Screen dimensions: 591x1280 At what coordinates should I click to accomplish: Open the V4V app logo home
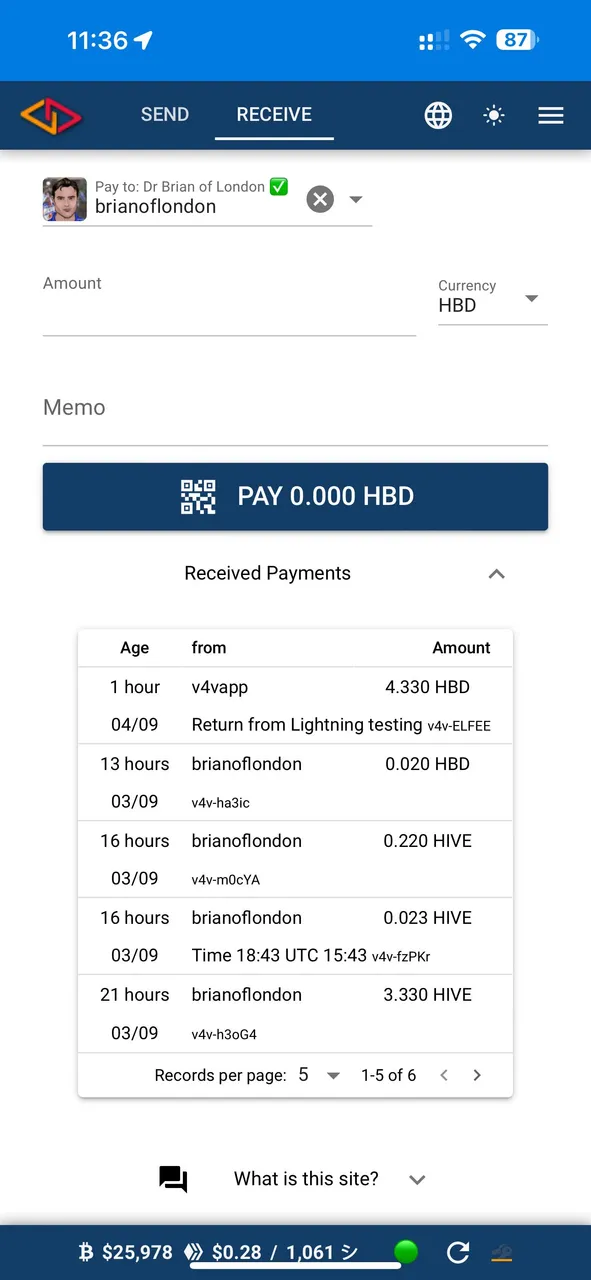point(51,115)
